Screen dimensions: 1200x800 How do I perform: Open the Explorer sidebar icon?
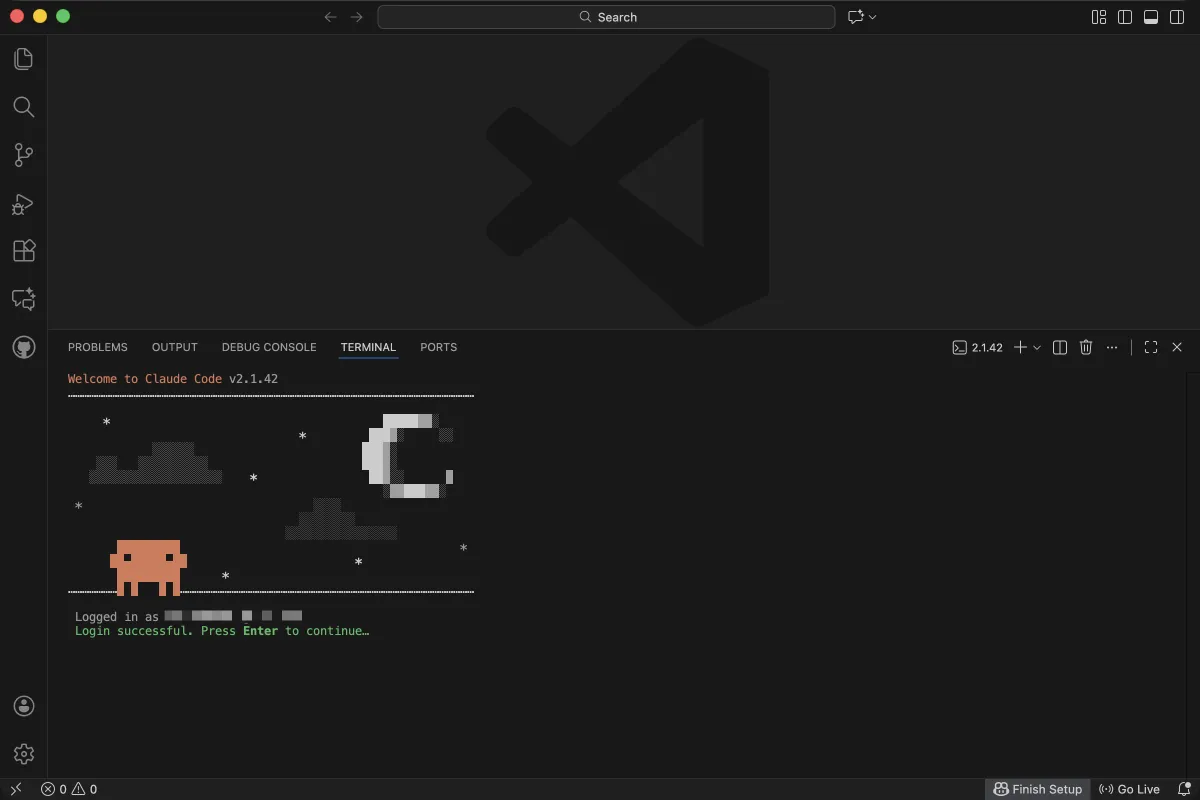[23, 58]
